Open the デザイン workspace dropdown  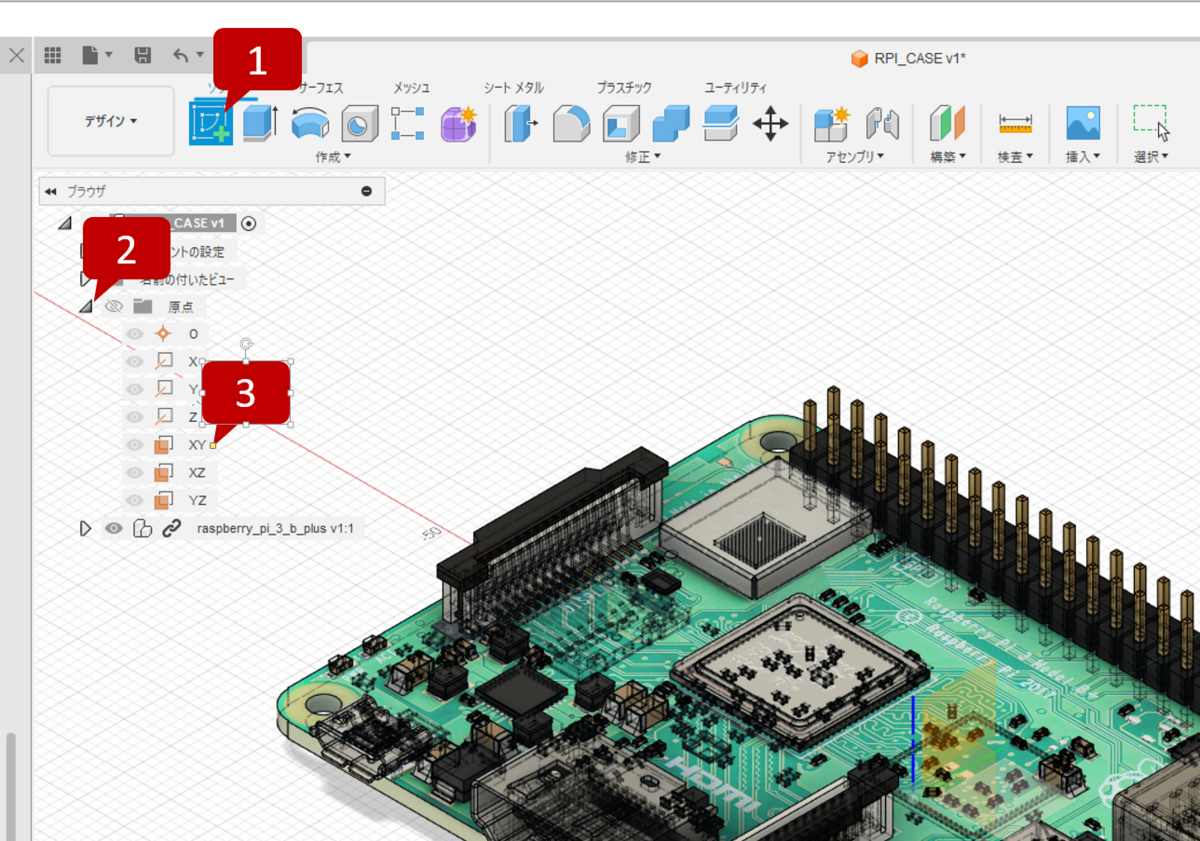pos(111,121)
